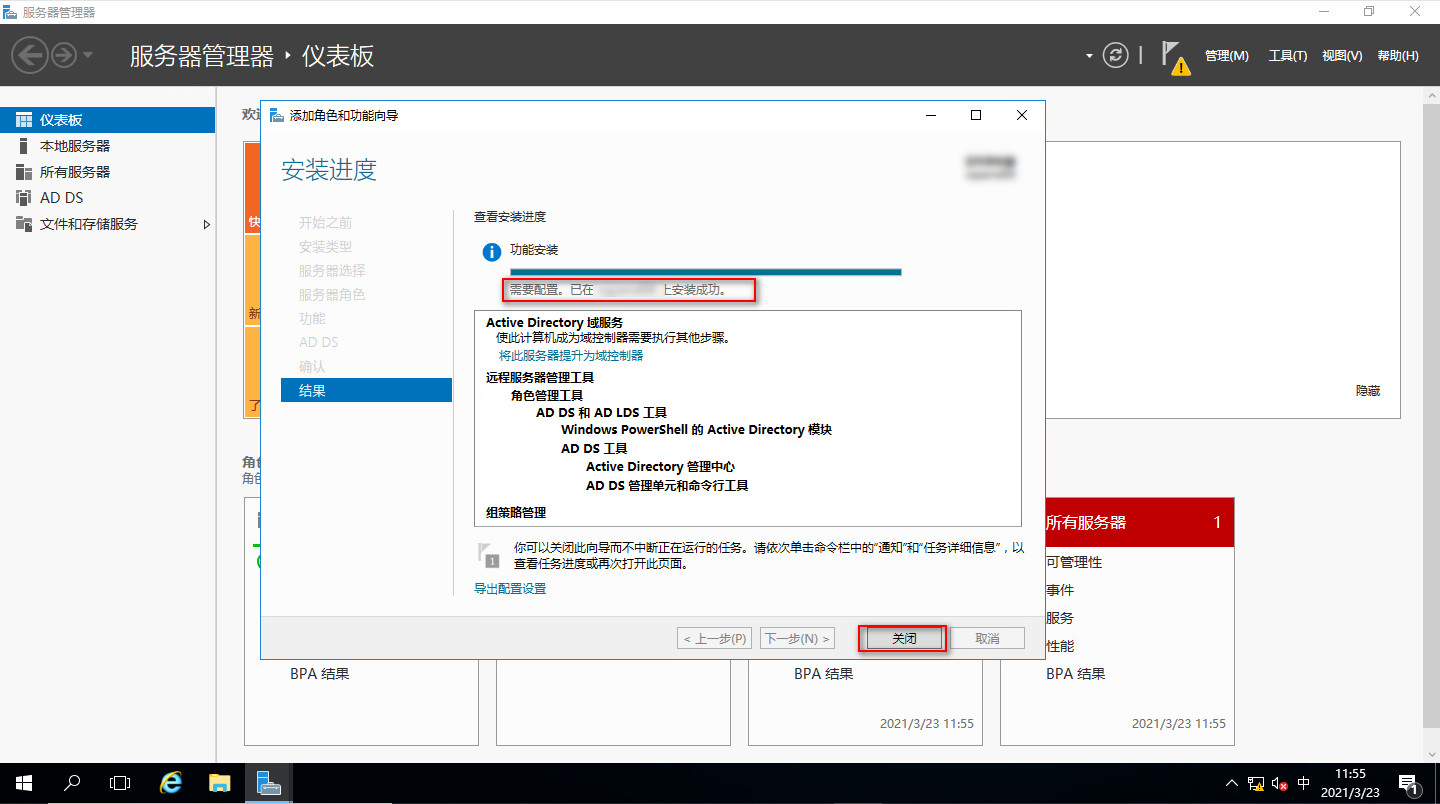Click the AD DS sidebar icon
This screenshot has height=804, width=1440.
(24, 198)
